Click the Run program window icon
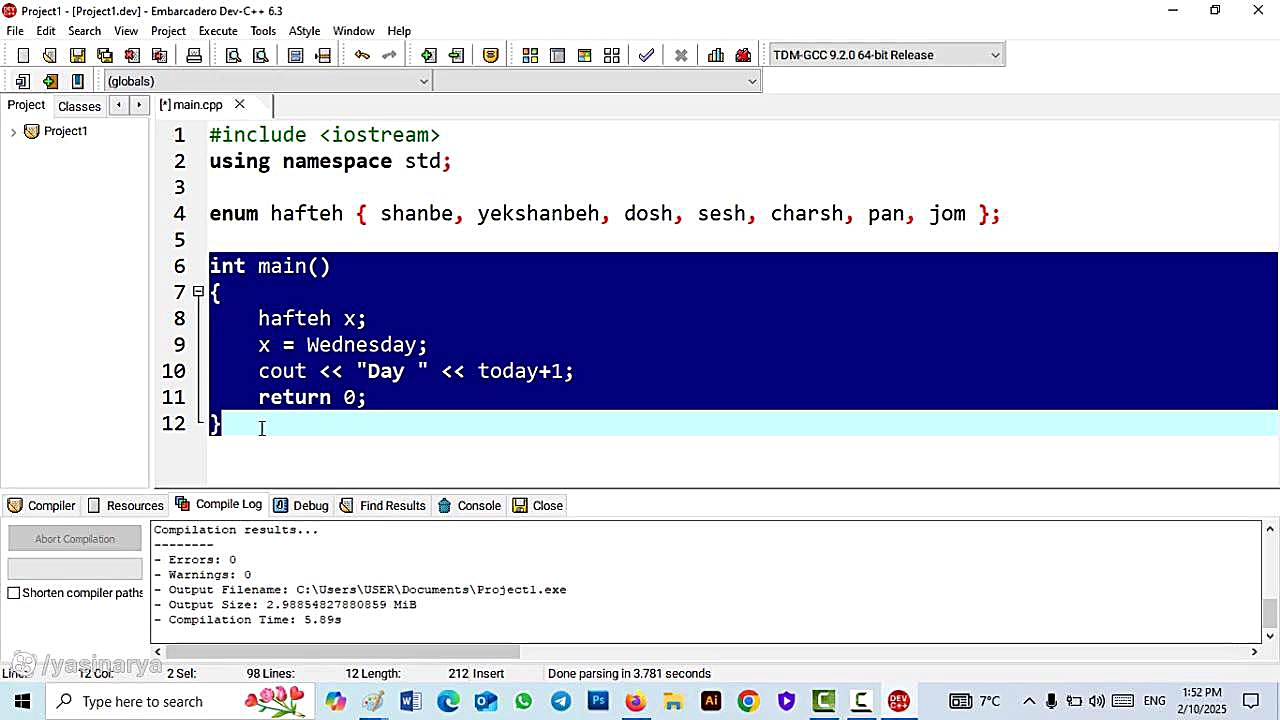 pos(557,55)
